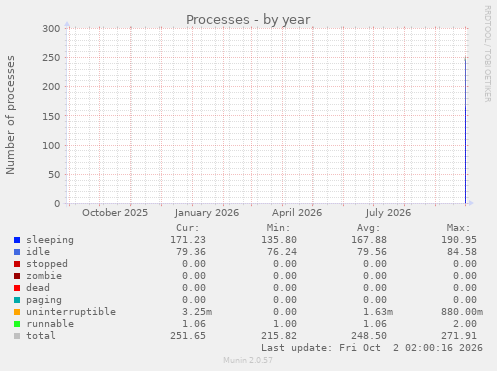Click uninterruptible average value 1.63m
Viewport: 497px width, 371px height.
click(x=378, y=312)
